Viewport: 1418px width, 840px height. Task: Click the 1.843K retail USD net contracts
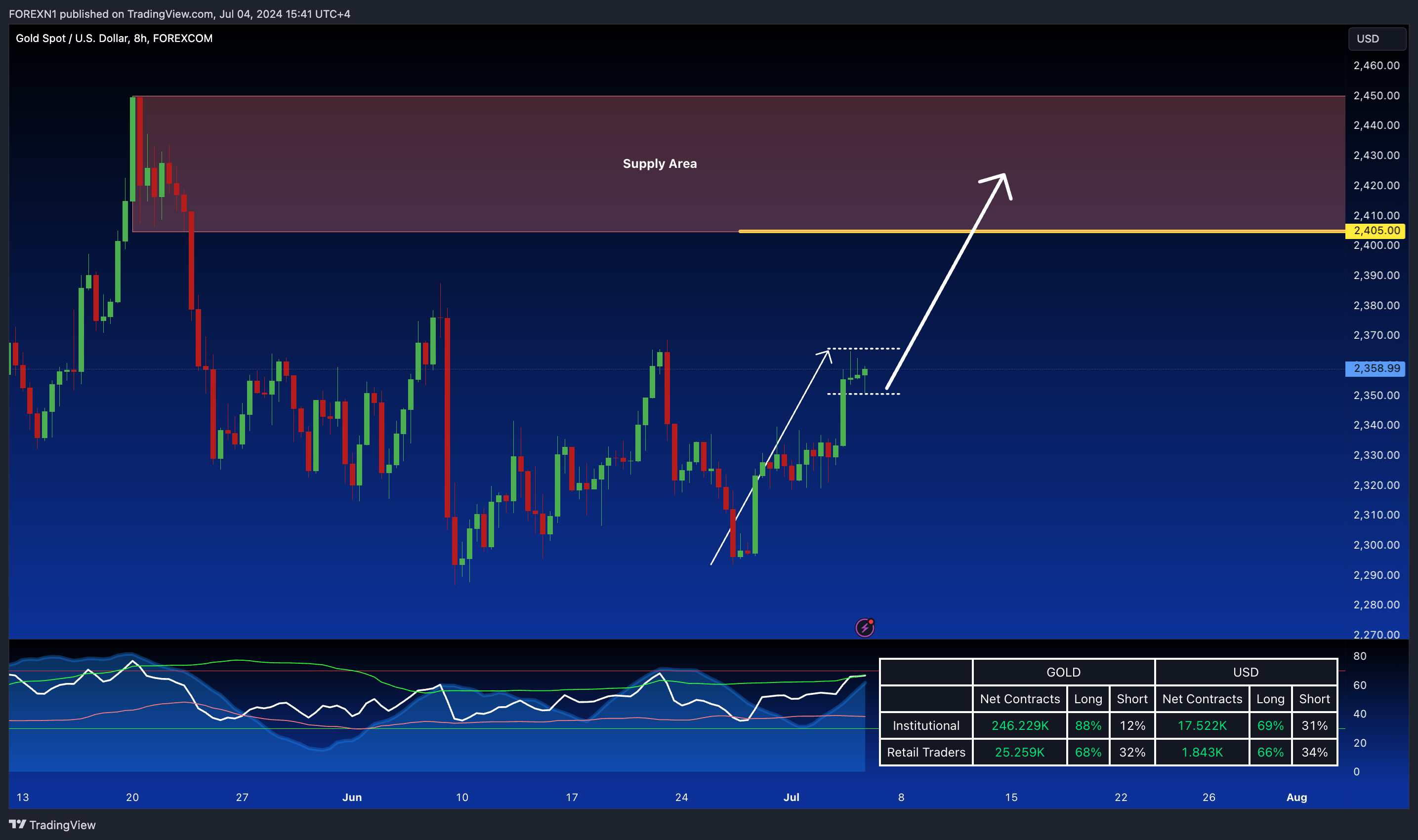[1202, 752]
